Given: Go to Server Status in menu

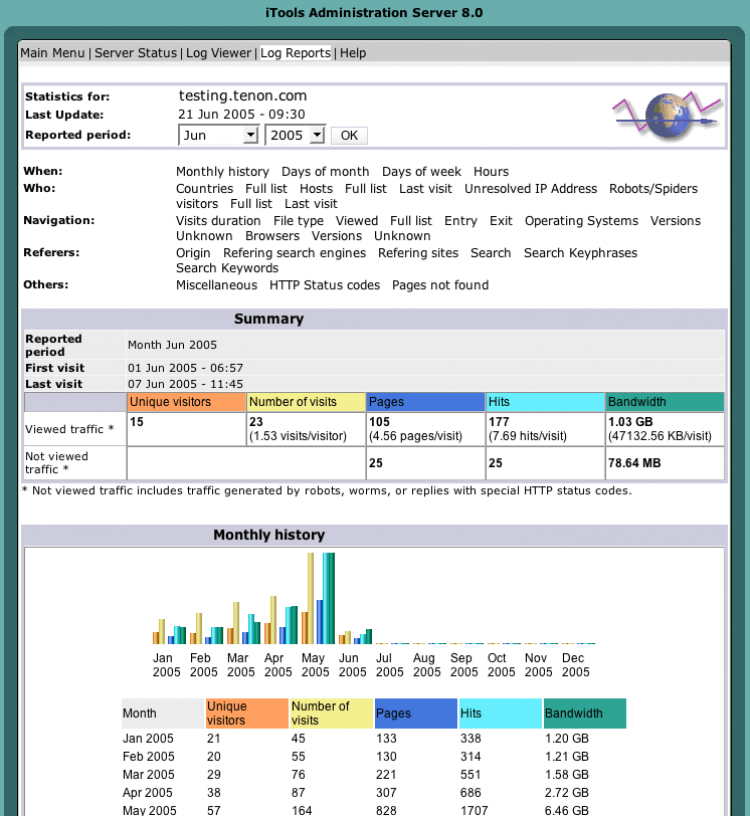Looking at the screenshot, I should pyautogui.click(x=136, y=53).
